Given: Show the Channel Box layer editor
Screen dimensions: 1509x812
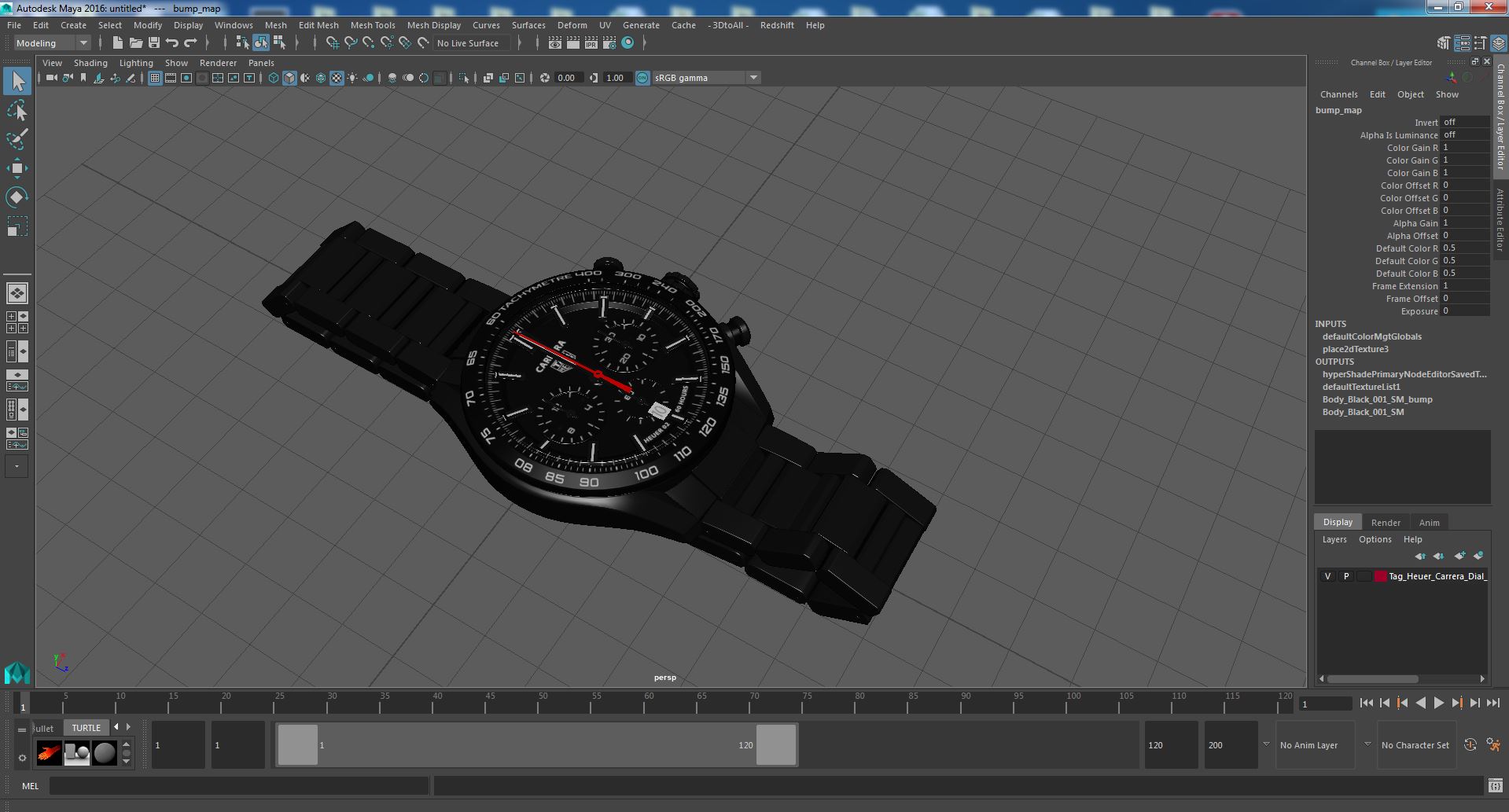Looking at the screenshot, I should [x=1498, y=43].
